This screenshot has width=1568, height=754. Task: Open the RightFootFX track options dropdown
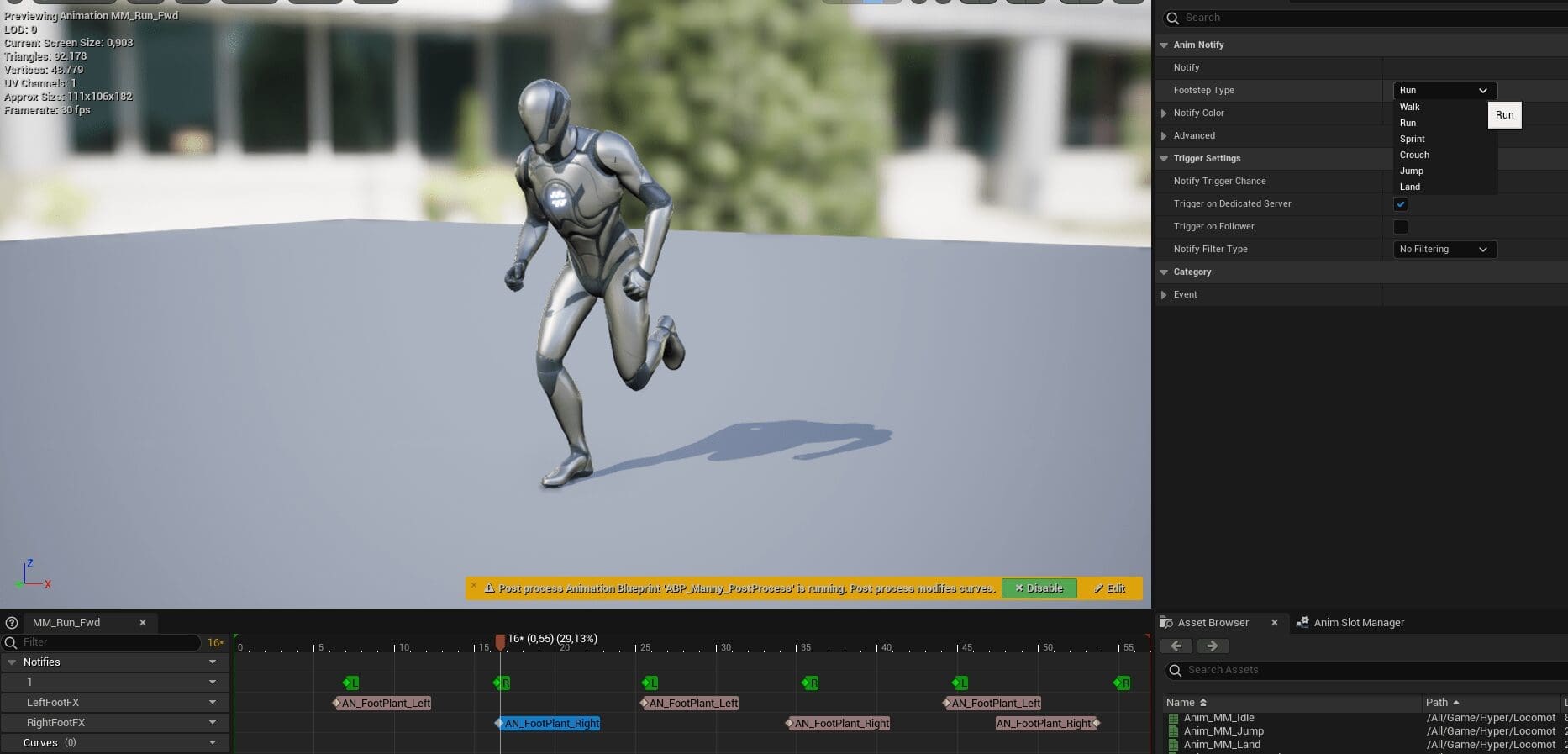[x=213, y=723]
